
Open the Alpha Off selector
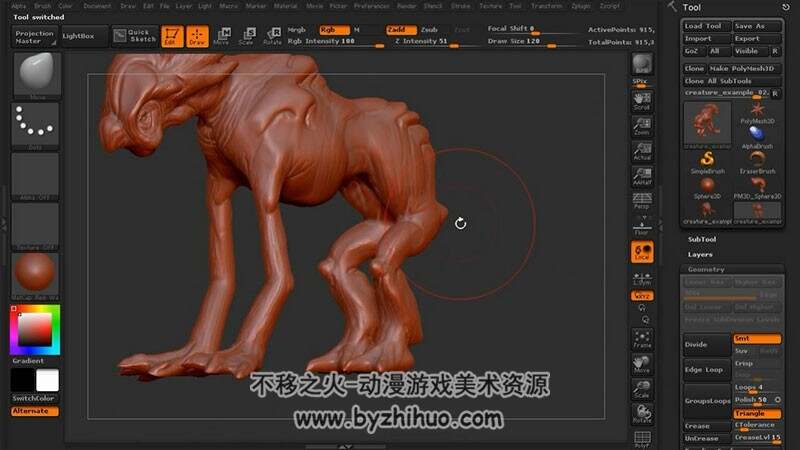(x=35, y=176)
